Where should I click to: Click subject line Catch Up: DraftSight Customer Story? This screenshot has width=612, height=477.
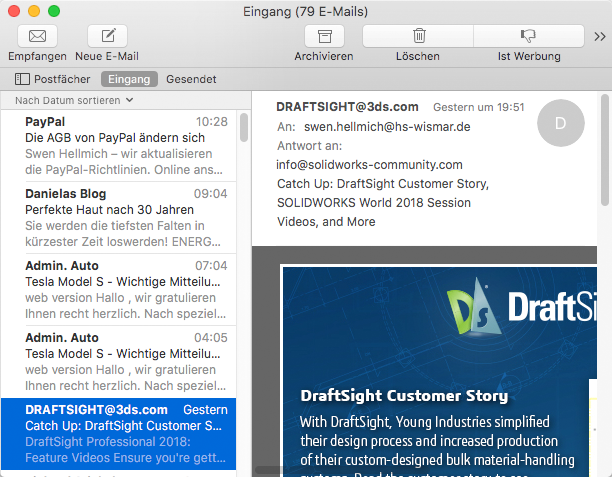(382, 203)
